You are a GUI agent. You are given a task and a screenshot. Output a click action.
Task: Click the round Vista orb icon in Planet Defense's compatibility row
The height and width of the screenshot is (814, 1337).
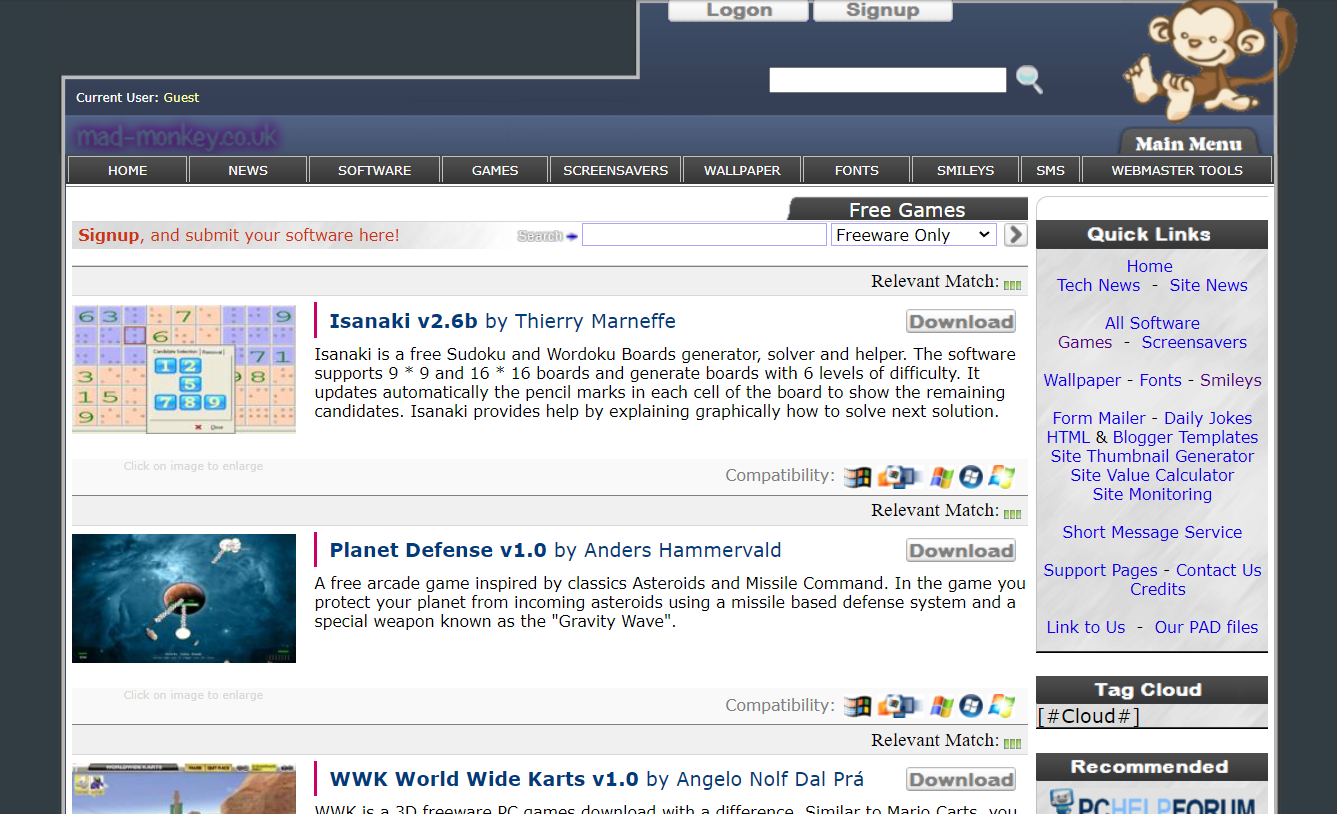click(x=971, y=706)
